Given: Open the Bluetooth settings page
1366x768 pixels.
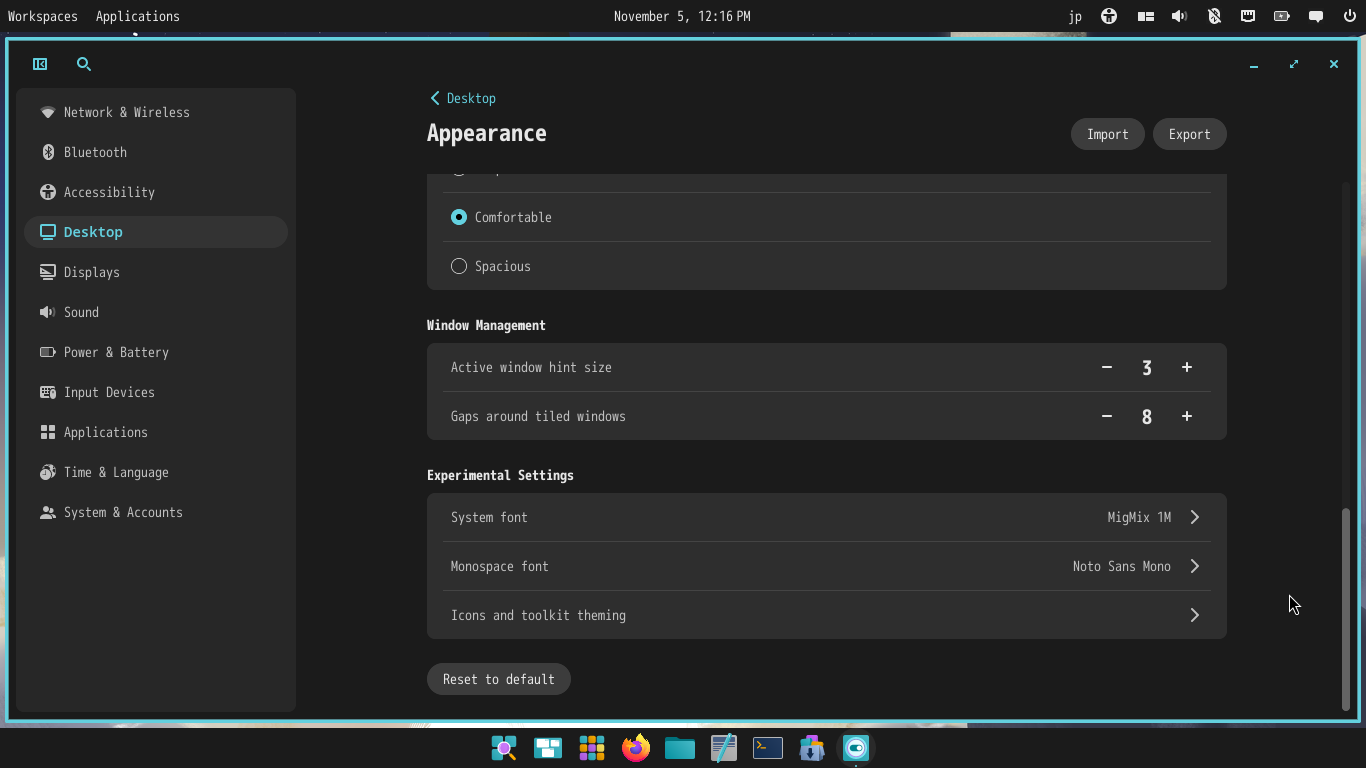Looking at the screenshot, I should 156,152.
